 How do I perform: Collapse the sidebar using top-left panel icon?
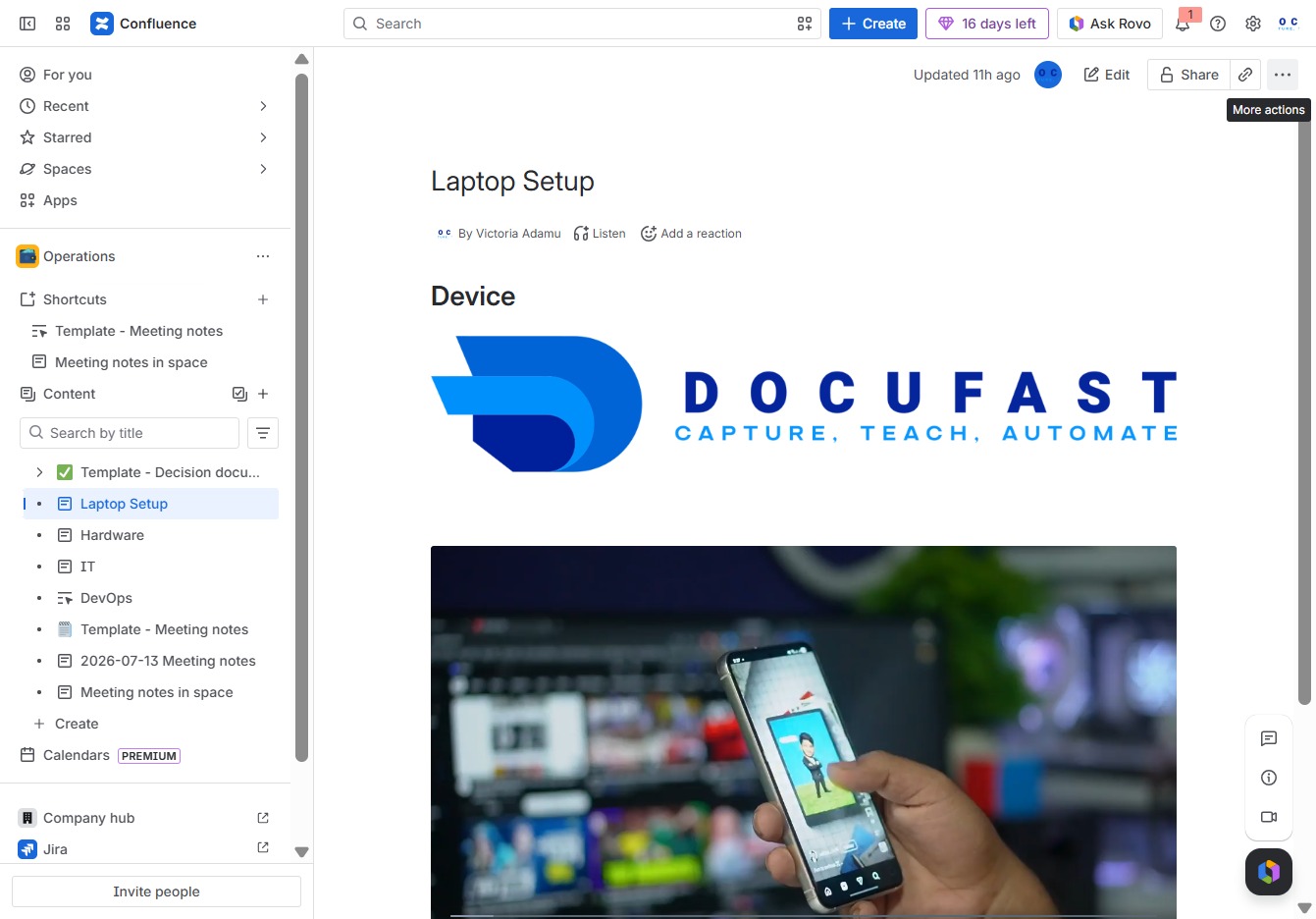[x=27, y=24]
